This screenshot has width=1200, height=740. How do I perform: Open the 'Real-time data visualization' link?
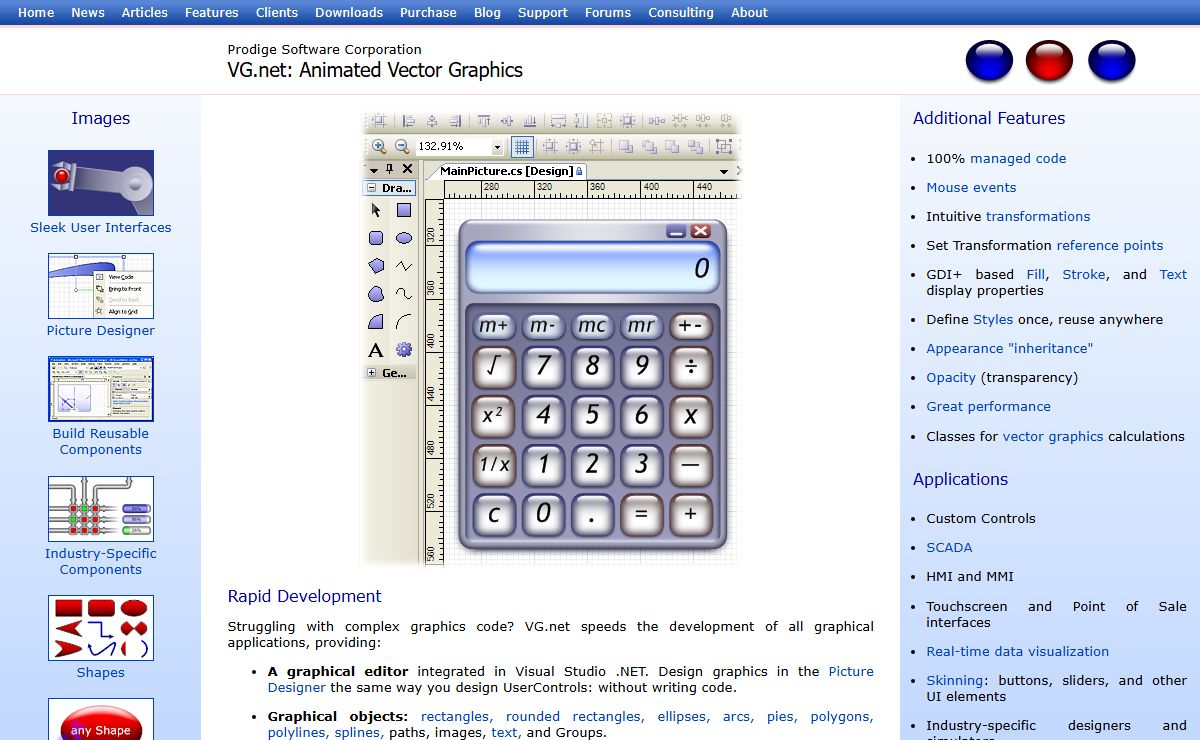1017,651
